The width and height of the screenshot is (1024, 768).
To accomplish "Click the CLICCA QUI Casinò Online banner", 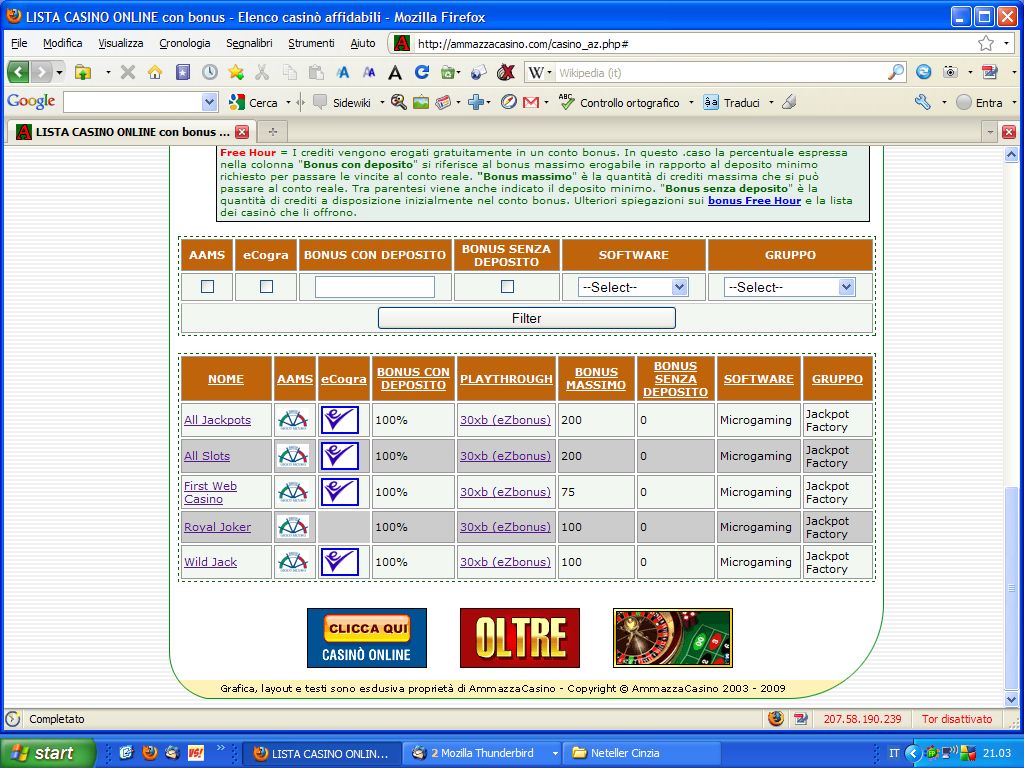I will tap(367, 638).
